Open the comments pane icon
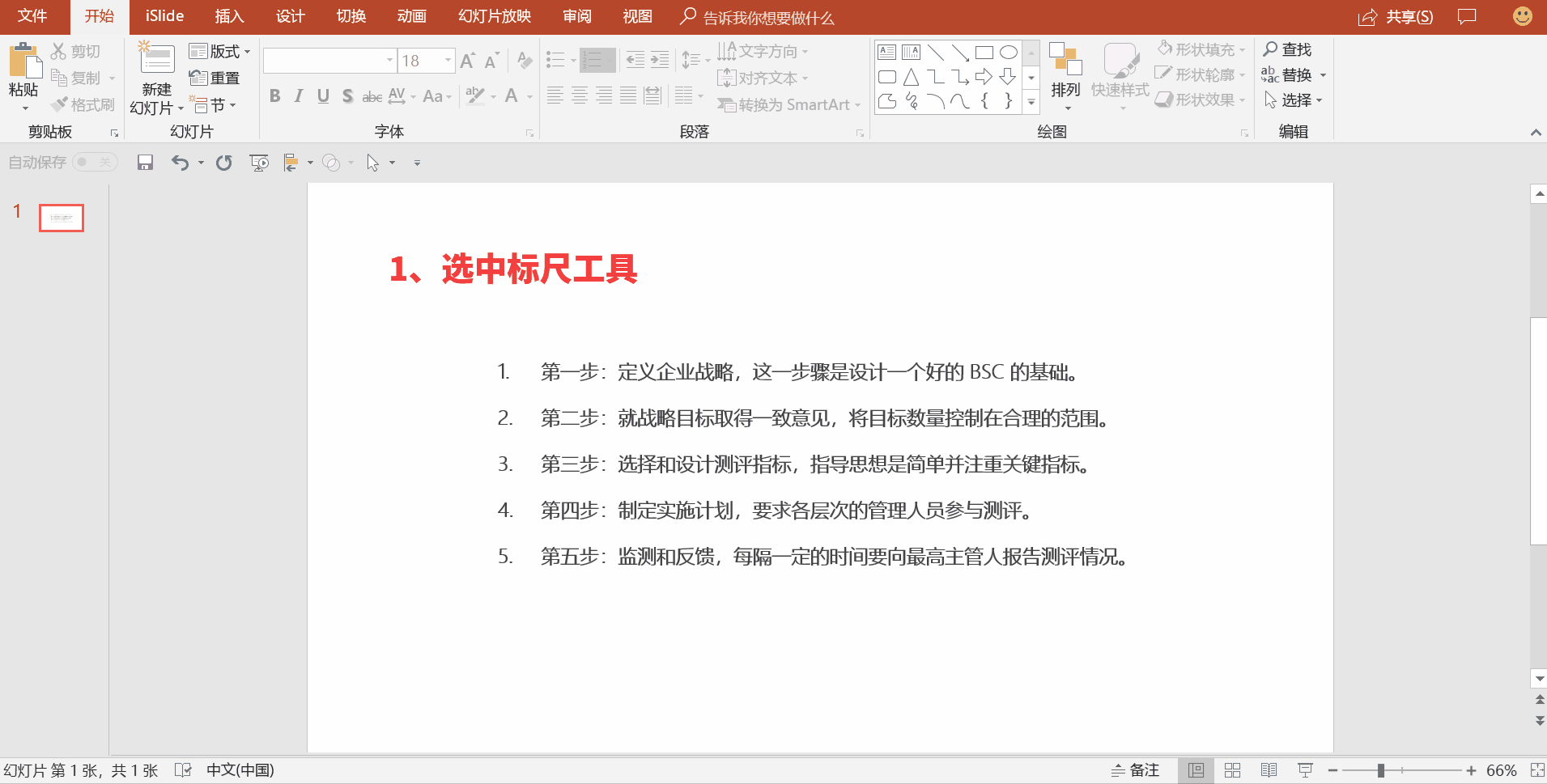 tap(1467, 17)
